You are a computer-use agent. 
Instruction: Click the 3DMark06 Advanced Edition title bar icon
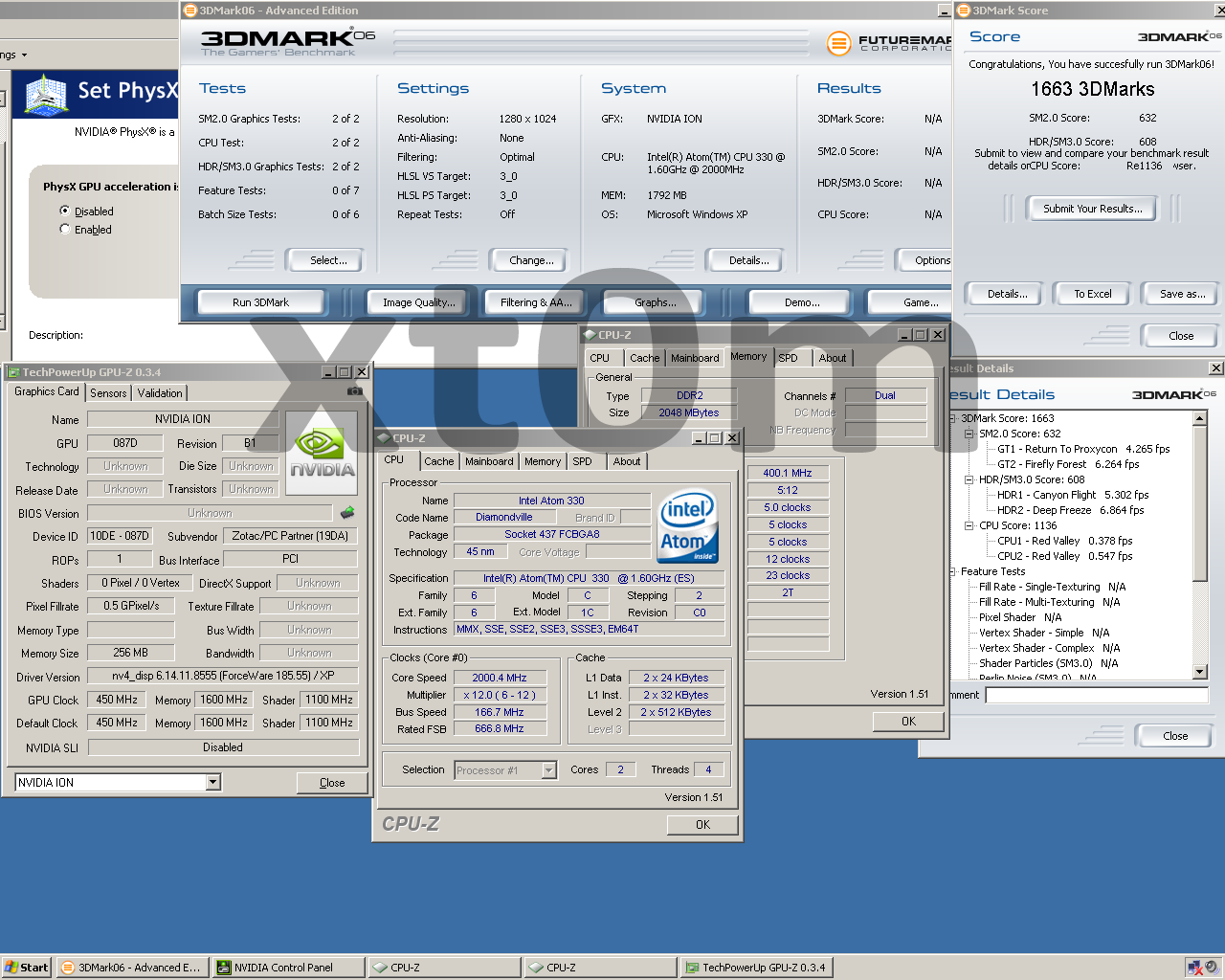(190, 11)
